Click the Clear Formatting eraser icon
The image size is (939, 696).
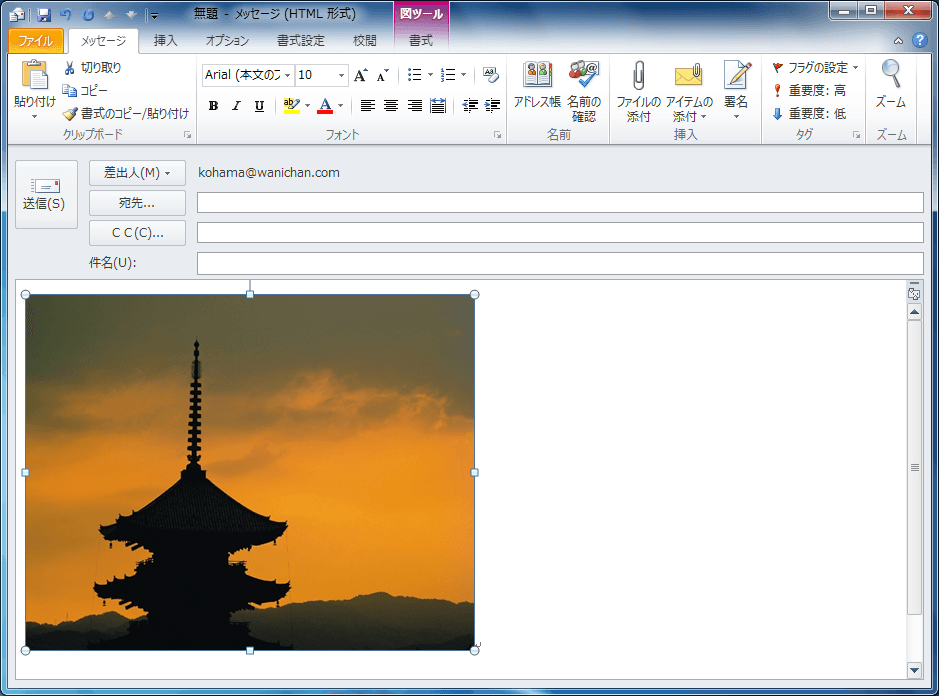pos(490,75)
